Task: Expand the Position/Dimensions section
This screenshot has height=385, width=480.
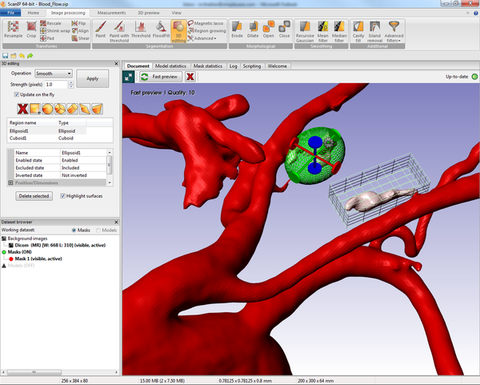Action: [10, 183]
